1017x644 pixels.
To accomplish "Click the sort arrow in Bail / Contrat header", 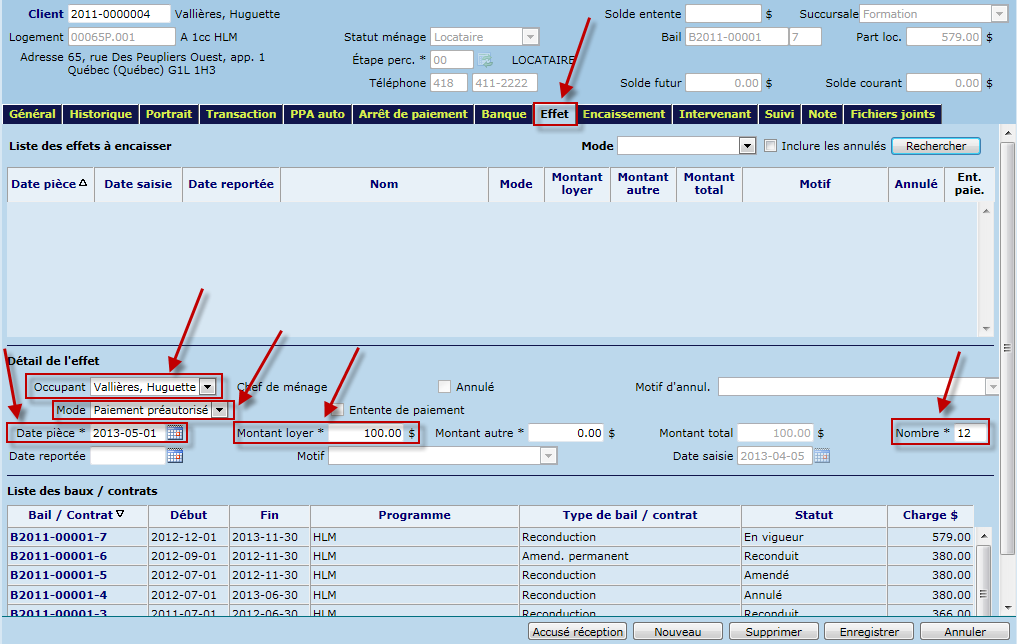I will pos(120,515).
